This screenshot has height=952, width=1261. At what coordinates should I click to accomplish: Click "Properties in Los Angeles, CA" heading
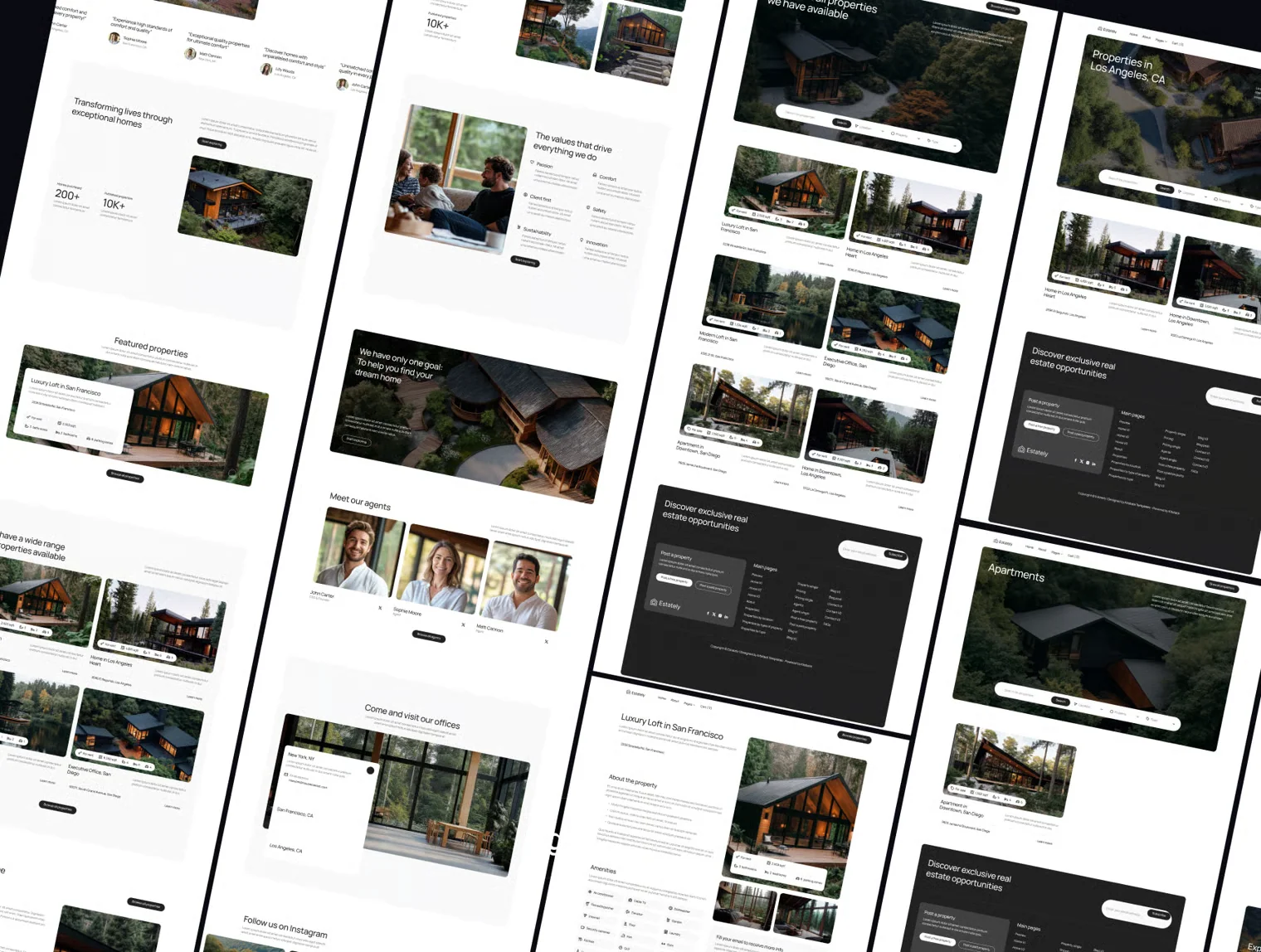click(x=1128, y=67)
